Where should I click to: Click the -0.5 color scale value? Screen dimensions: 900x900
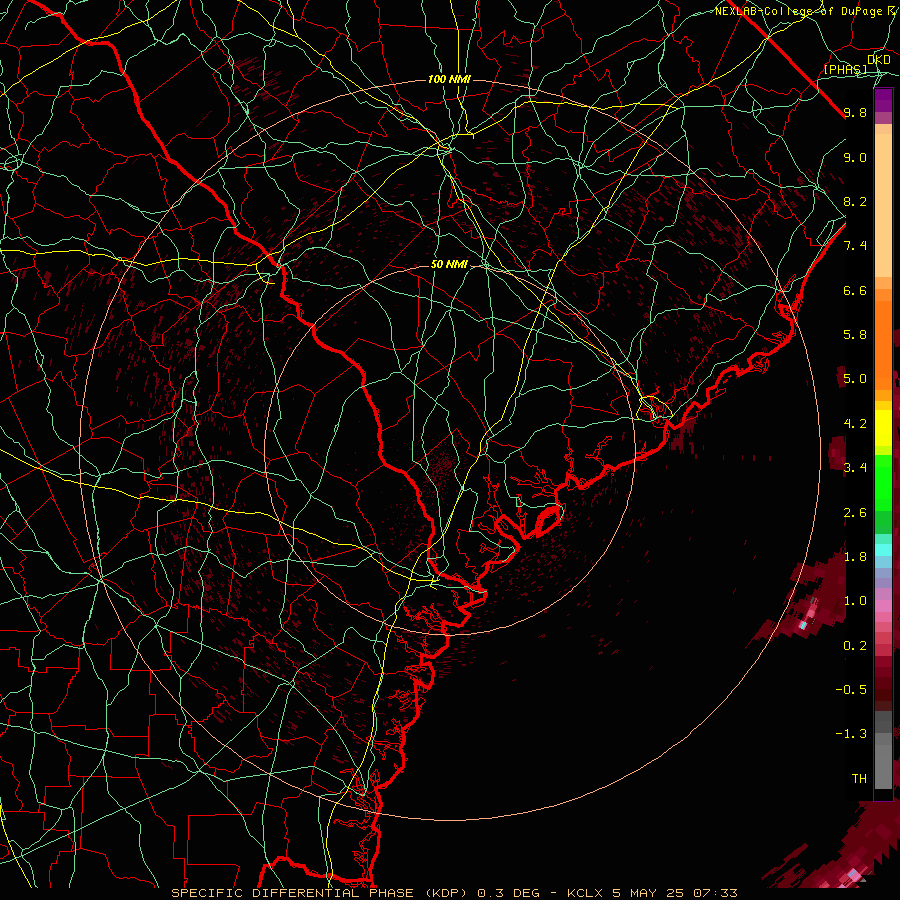click(x=851, y=690)
